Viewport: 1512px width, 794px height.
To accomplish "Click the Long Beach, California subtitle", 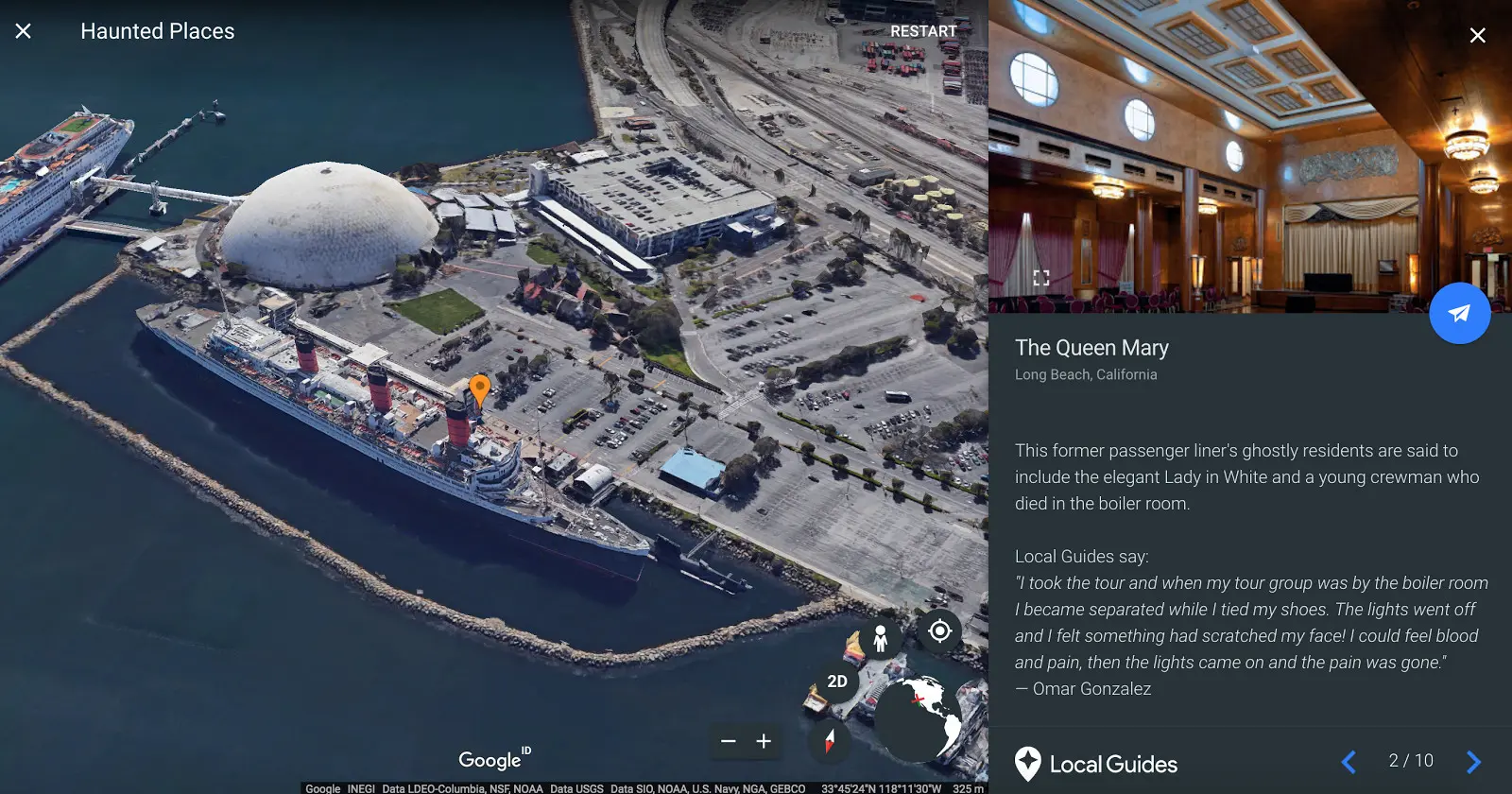I will click(1086, 374).
